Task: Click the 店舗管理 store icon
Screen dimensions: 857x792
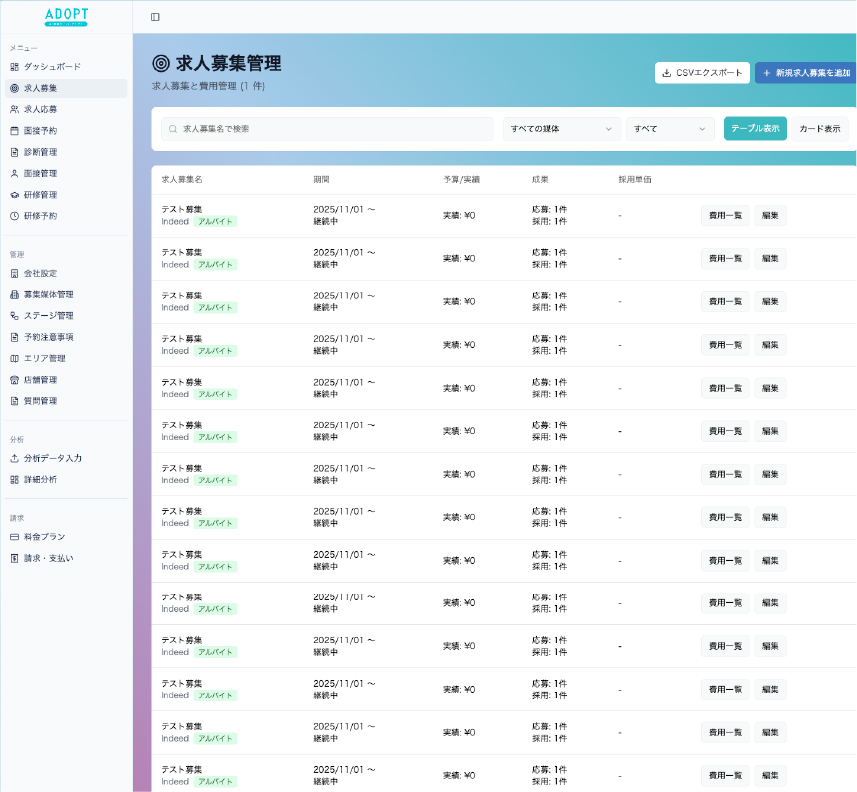Action: pyautogui.click(x=14, y=380)
